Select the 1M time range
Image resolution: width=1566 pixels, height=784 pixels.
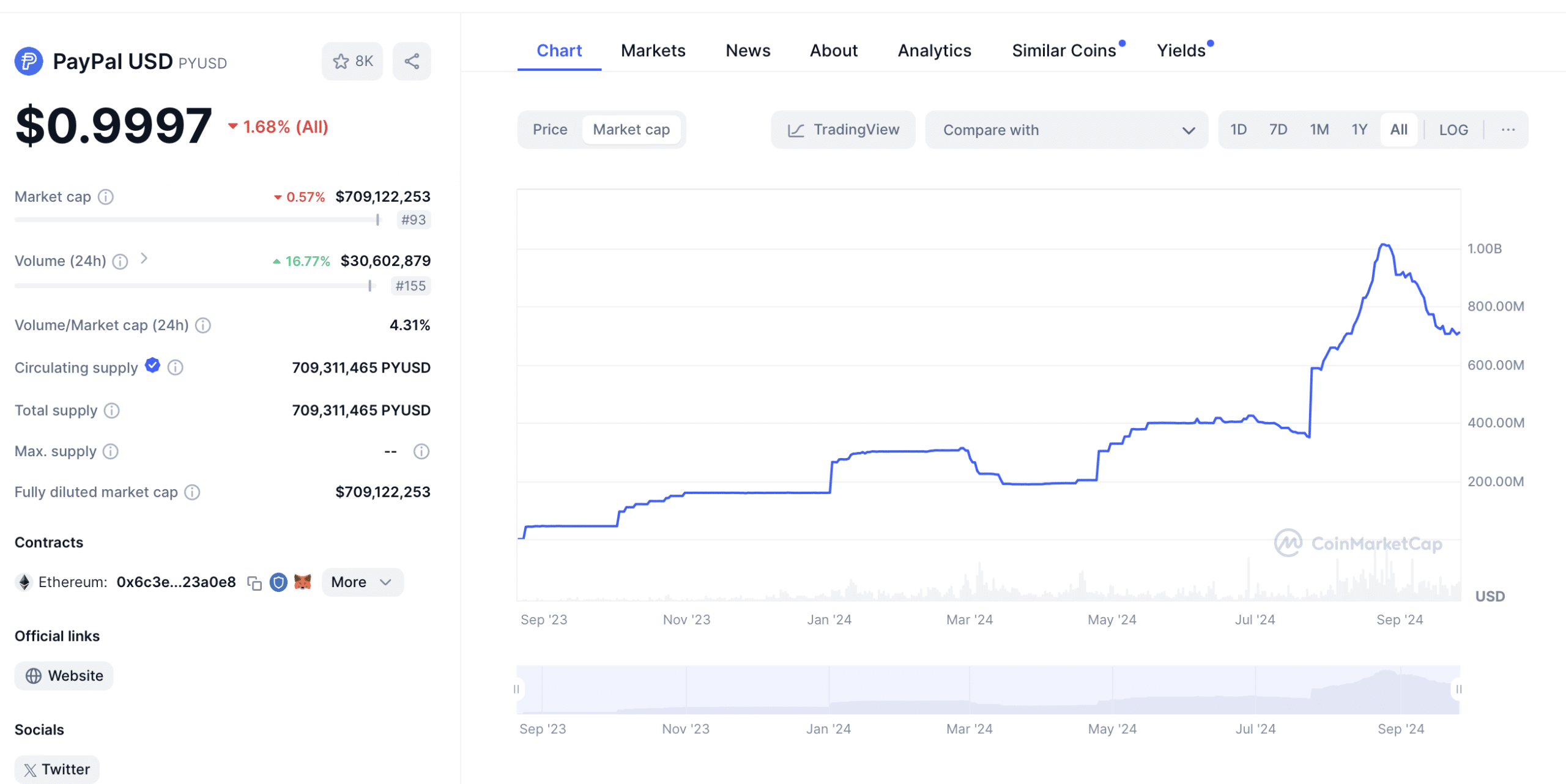(x=1319, y=130)
